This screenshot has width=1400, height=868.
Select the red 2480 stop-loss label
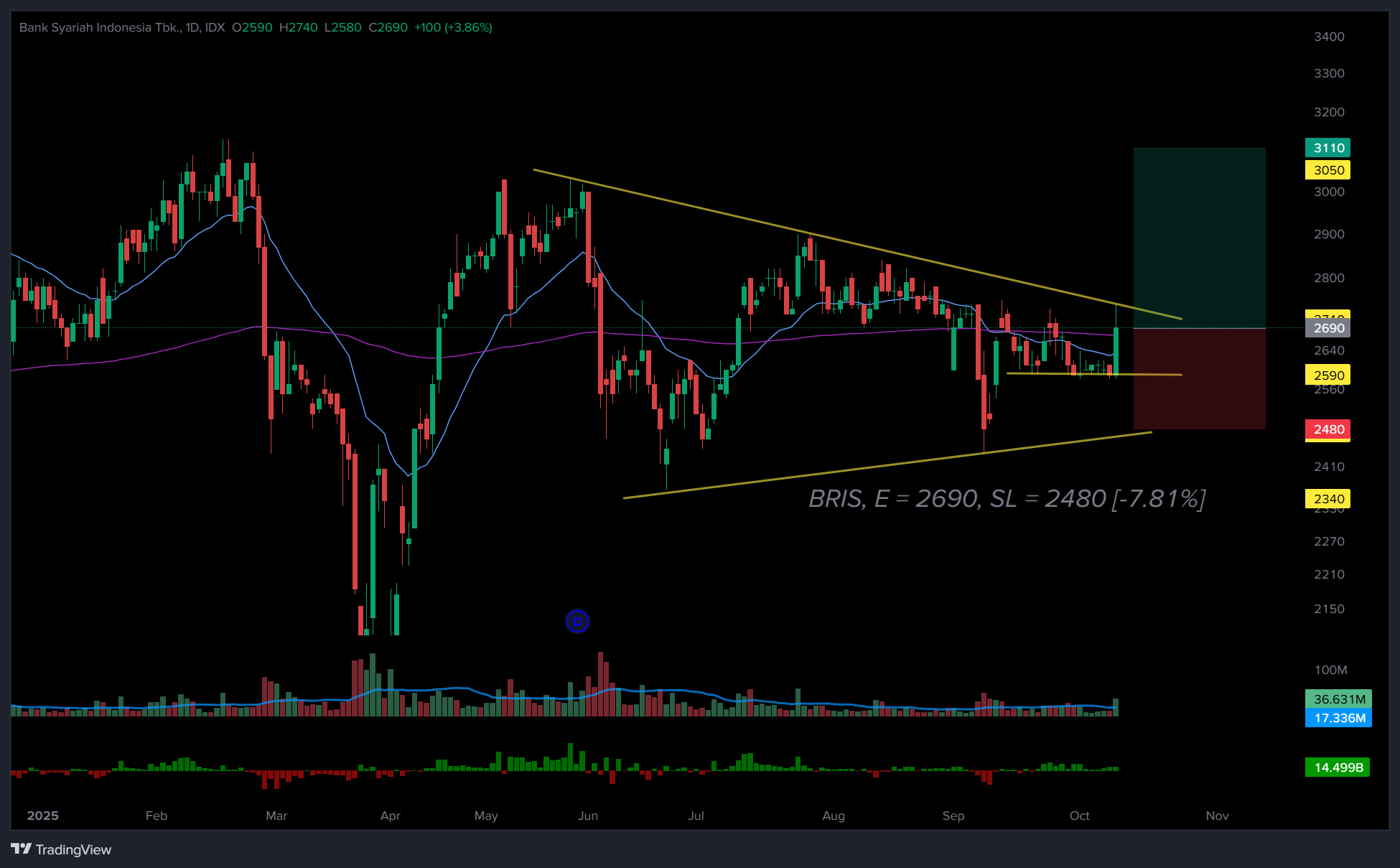click(x=1327, y=429)
